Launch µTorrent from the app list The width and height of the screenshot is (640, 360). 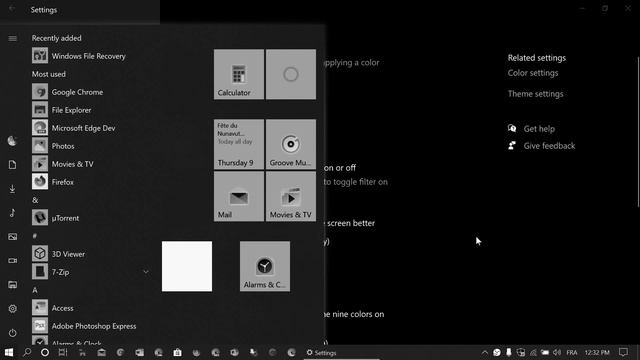(92, 218)
